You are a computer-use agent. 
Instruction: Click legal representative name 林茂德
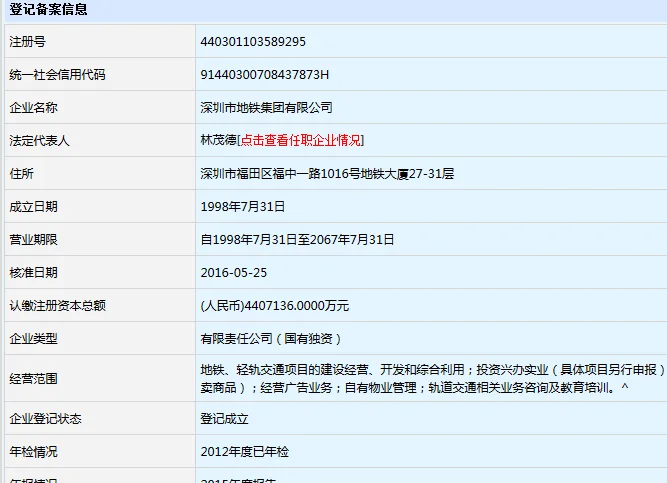click(218, 140)
